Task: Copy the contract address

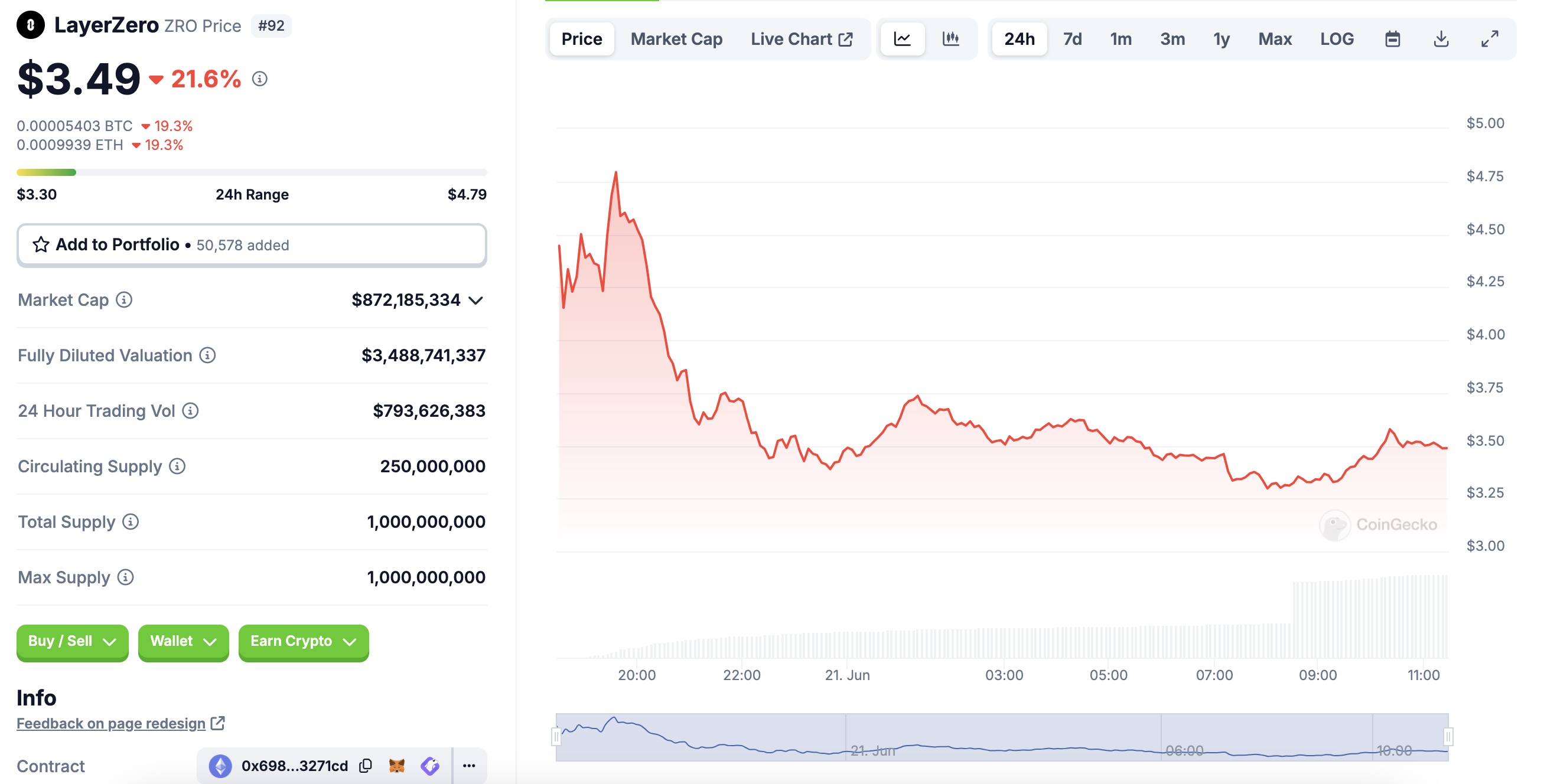Action: click(x=365, y=766)
